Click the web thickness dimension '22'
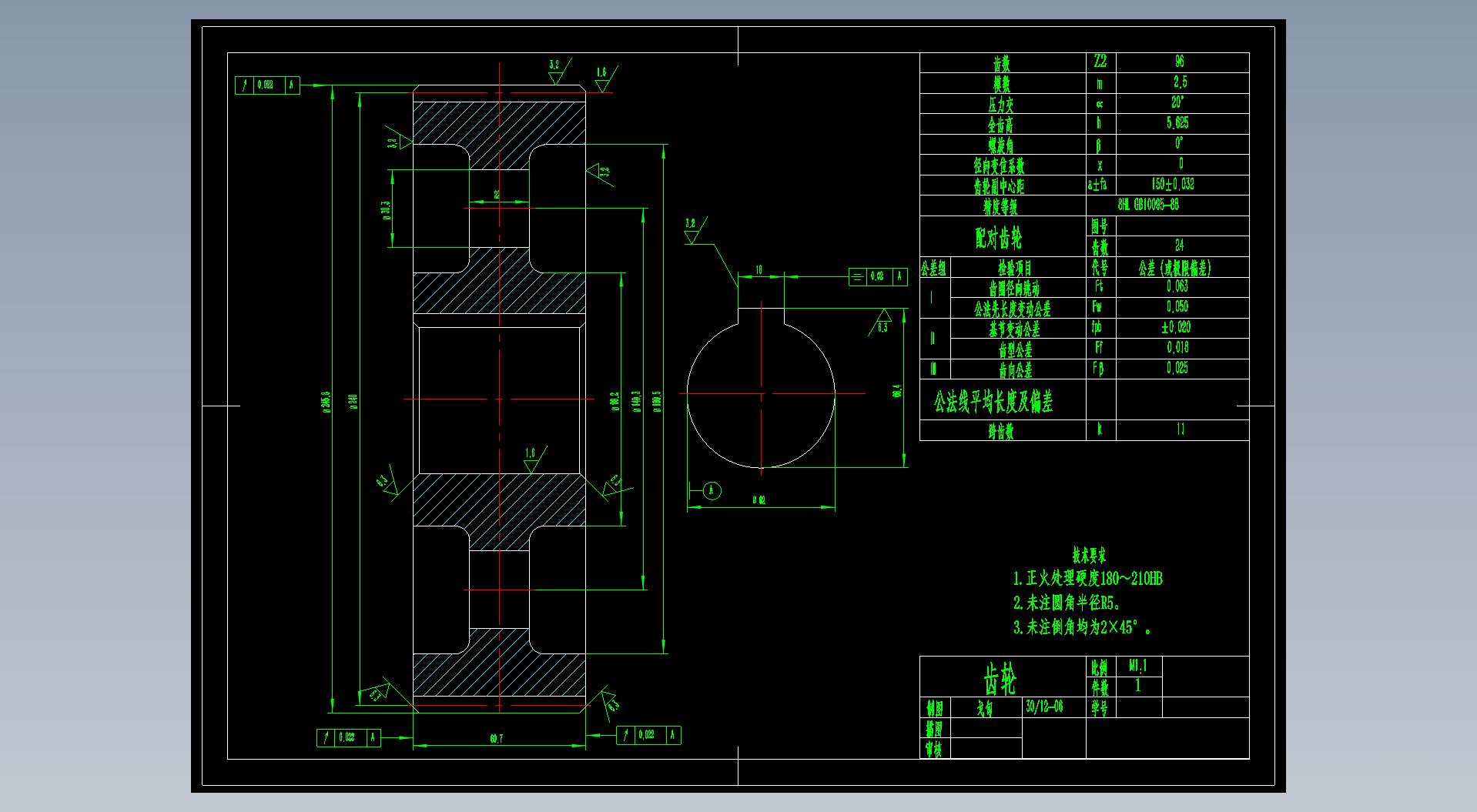 [497, 195]
